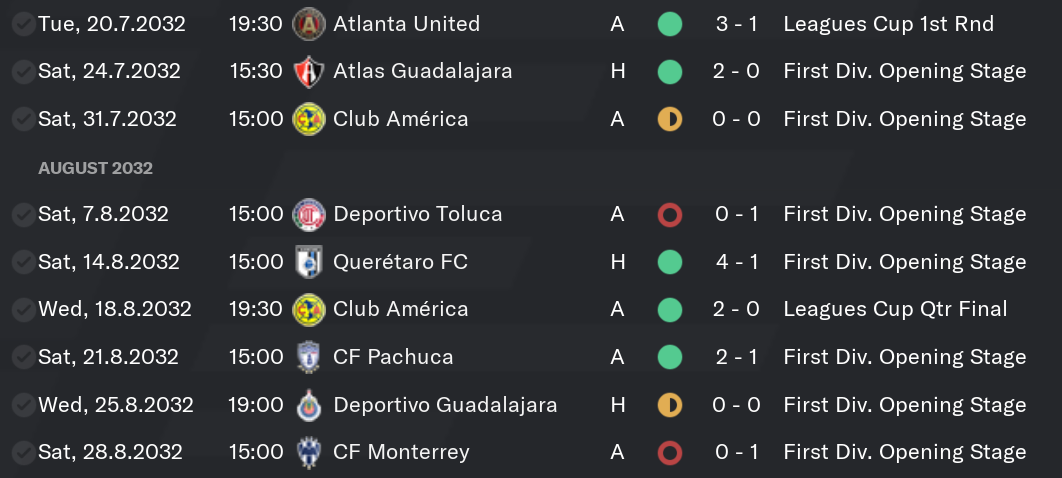Click the Leagues Cup 1st Rnd competition
The height and width of the screenshot is (478, 1062).
tap(889, 24)
